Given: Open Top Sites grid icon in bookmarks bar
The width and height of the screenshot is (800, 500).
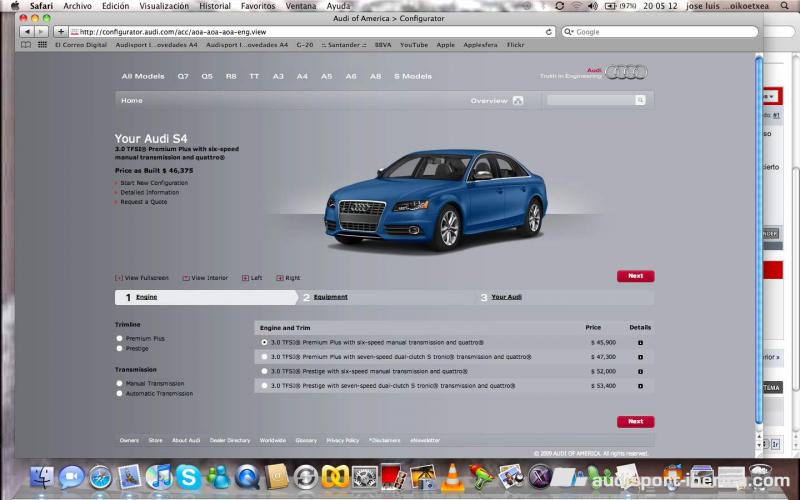Looking at the screenshot, I should (42, 45).
